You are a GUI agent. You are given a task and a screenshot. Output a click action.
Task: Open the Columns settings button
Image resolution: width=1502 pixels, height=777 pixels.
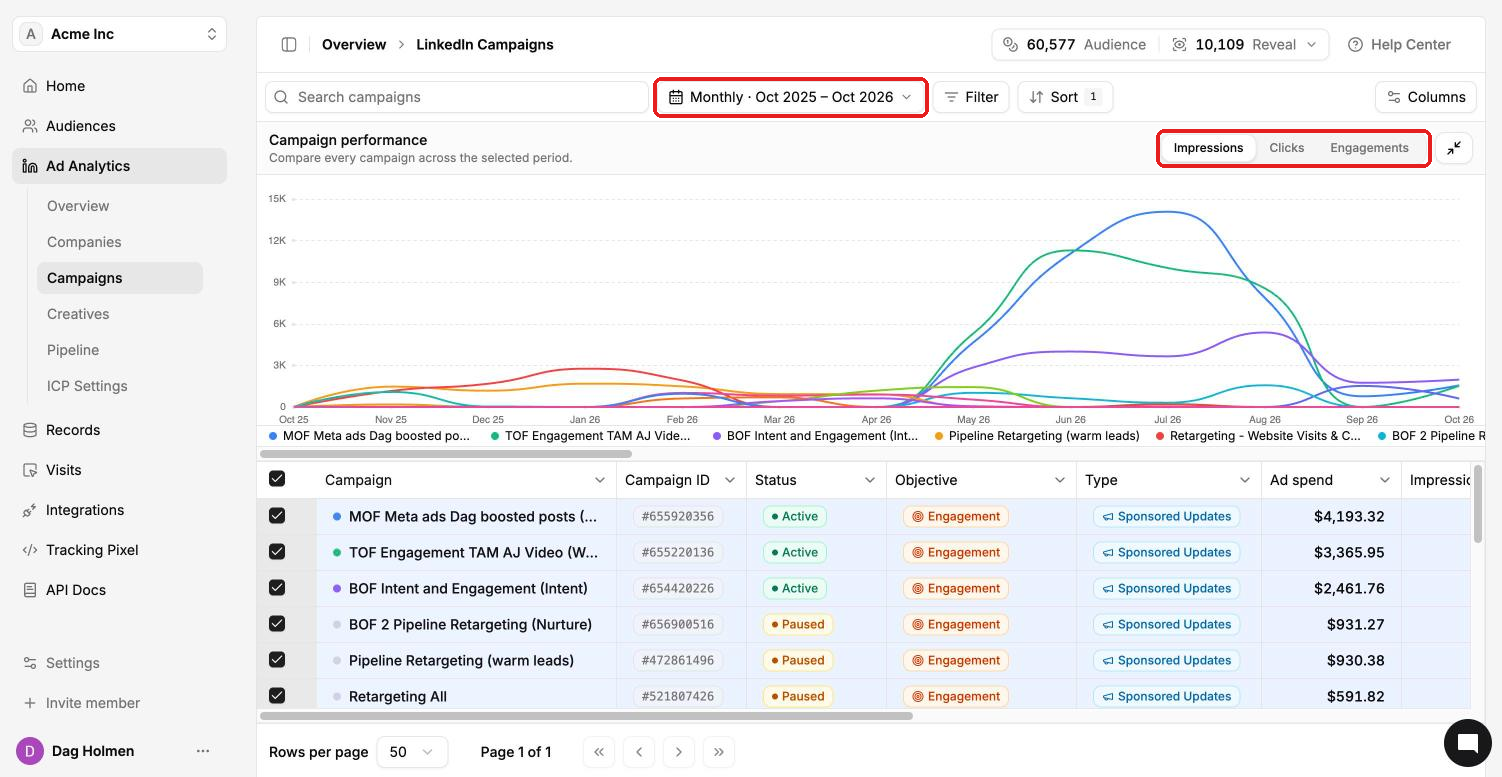[x=1426, y=97]
